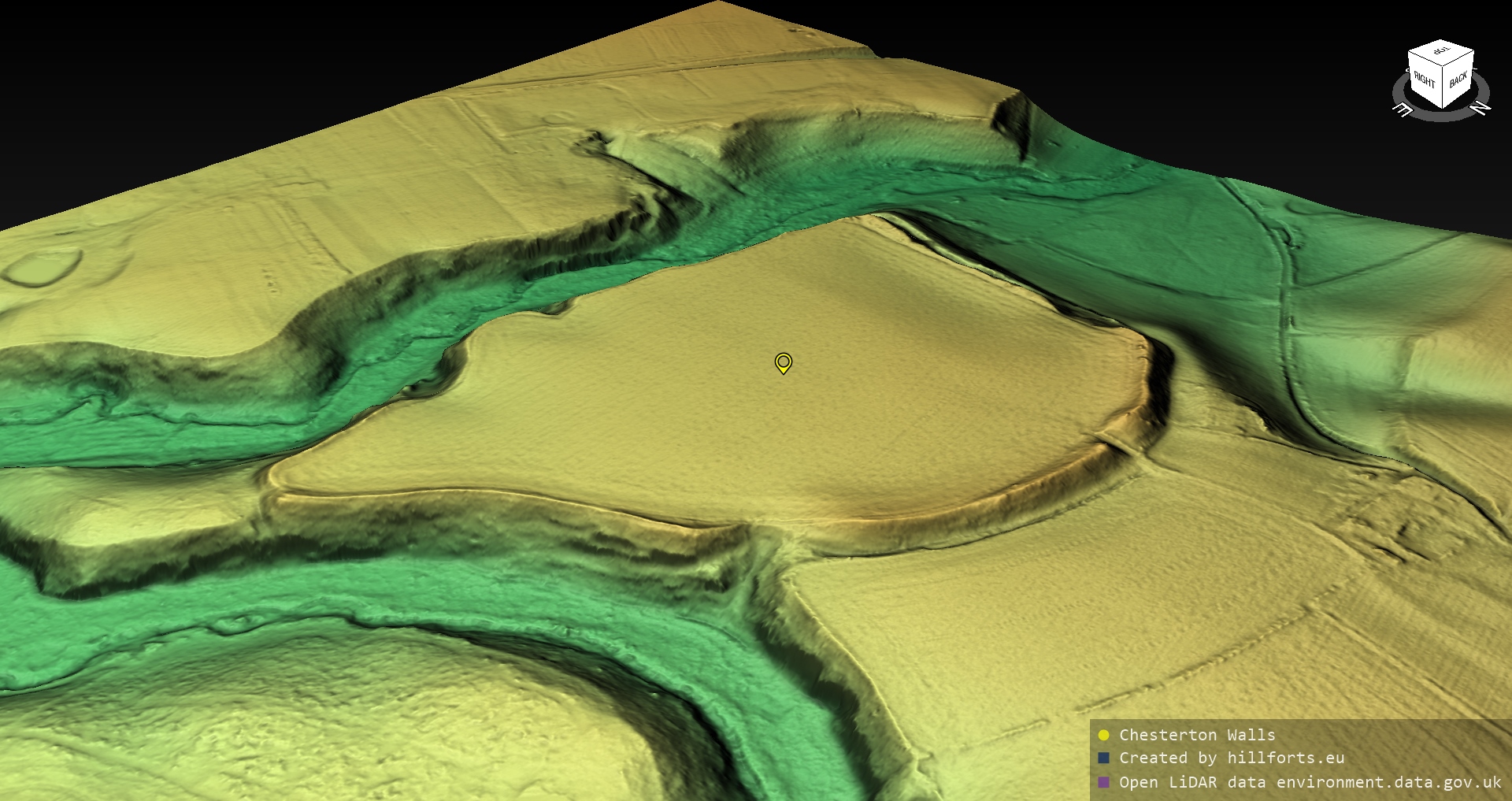The image size is (1512, 801).
Task: Select the TOP face of the view cube
Action: (x=1441, y=51)
